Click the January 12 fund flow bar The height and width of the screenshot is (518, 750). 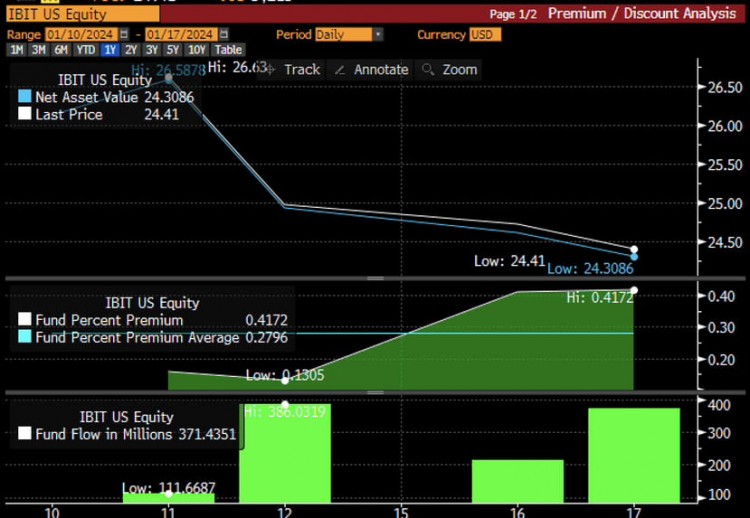[x=285, y=453]
